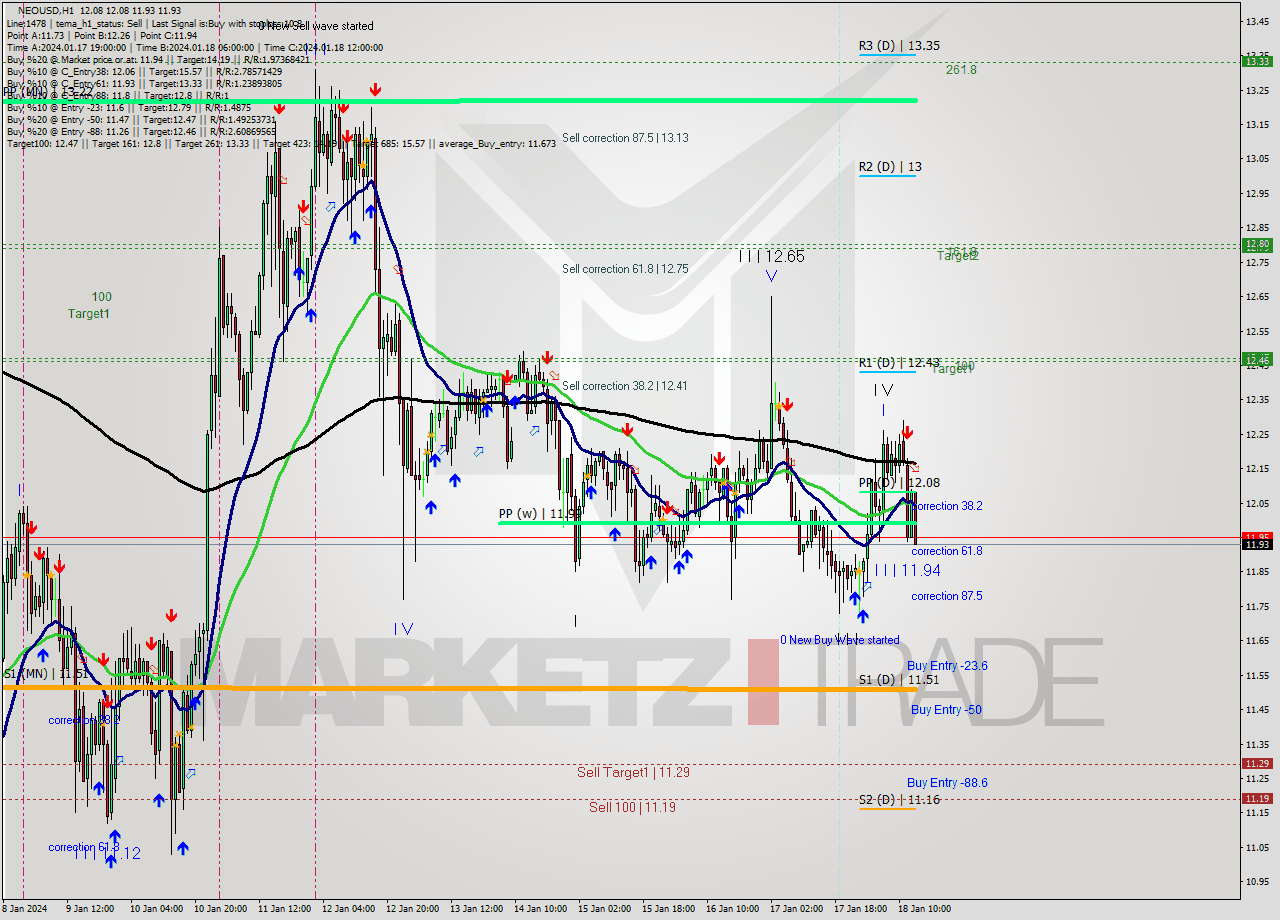1280x920 pixels.
Task: Click the S1 (MN) | 11.51 monthly label
Action: (x=45, y=674)
